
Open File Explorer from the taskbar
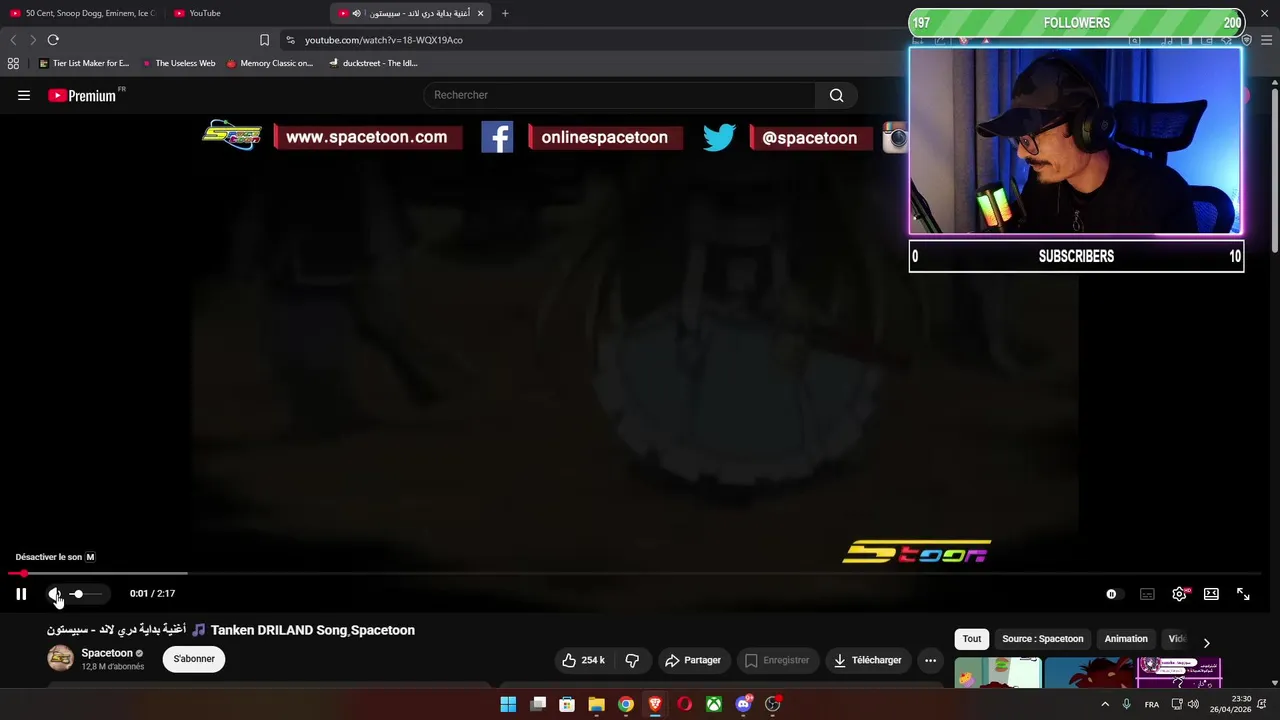point(596,704)
